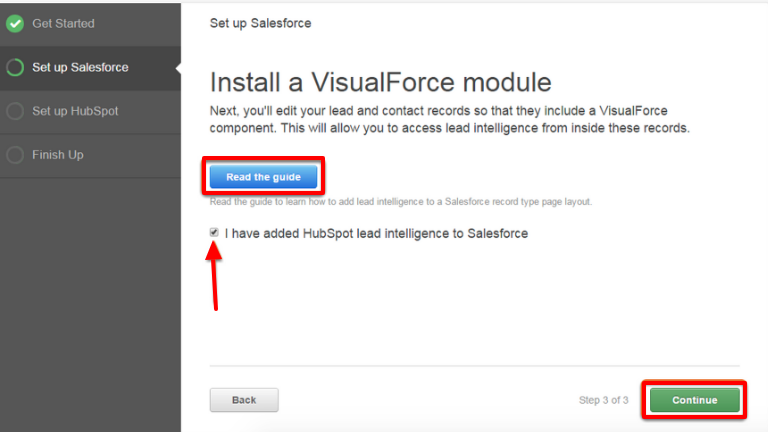Click the helper text under Read the guide
This screenshot has height=432, width=768.
tap(400, 202)
